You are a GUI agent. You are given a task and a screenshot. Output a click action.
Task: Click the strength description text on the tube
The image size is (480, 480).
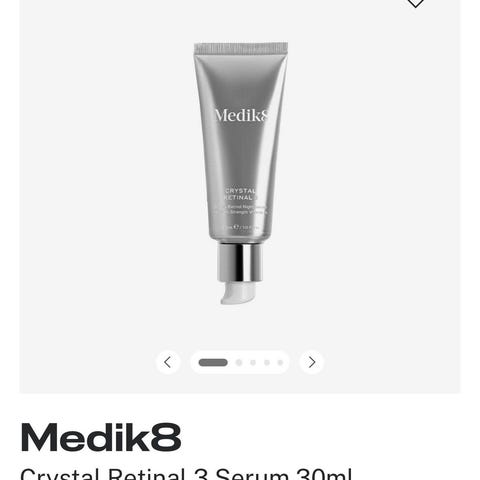pos(241,209)
